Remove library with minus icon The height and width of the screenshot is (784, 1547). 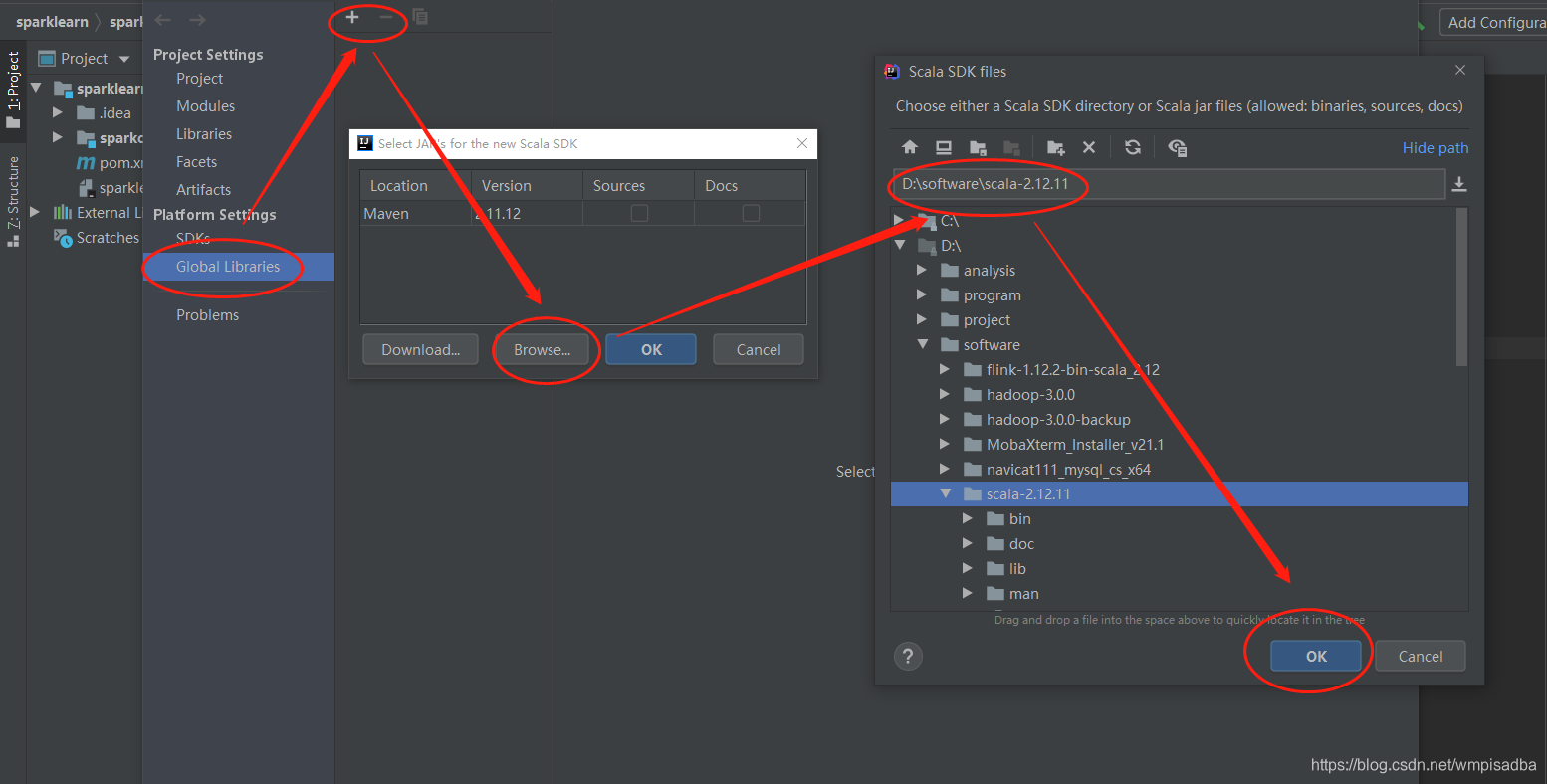(x=386, y=17)
